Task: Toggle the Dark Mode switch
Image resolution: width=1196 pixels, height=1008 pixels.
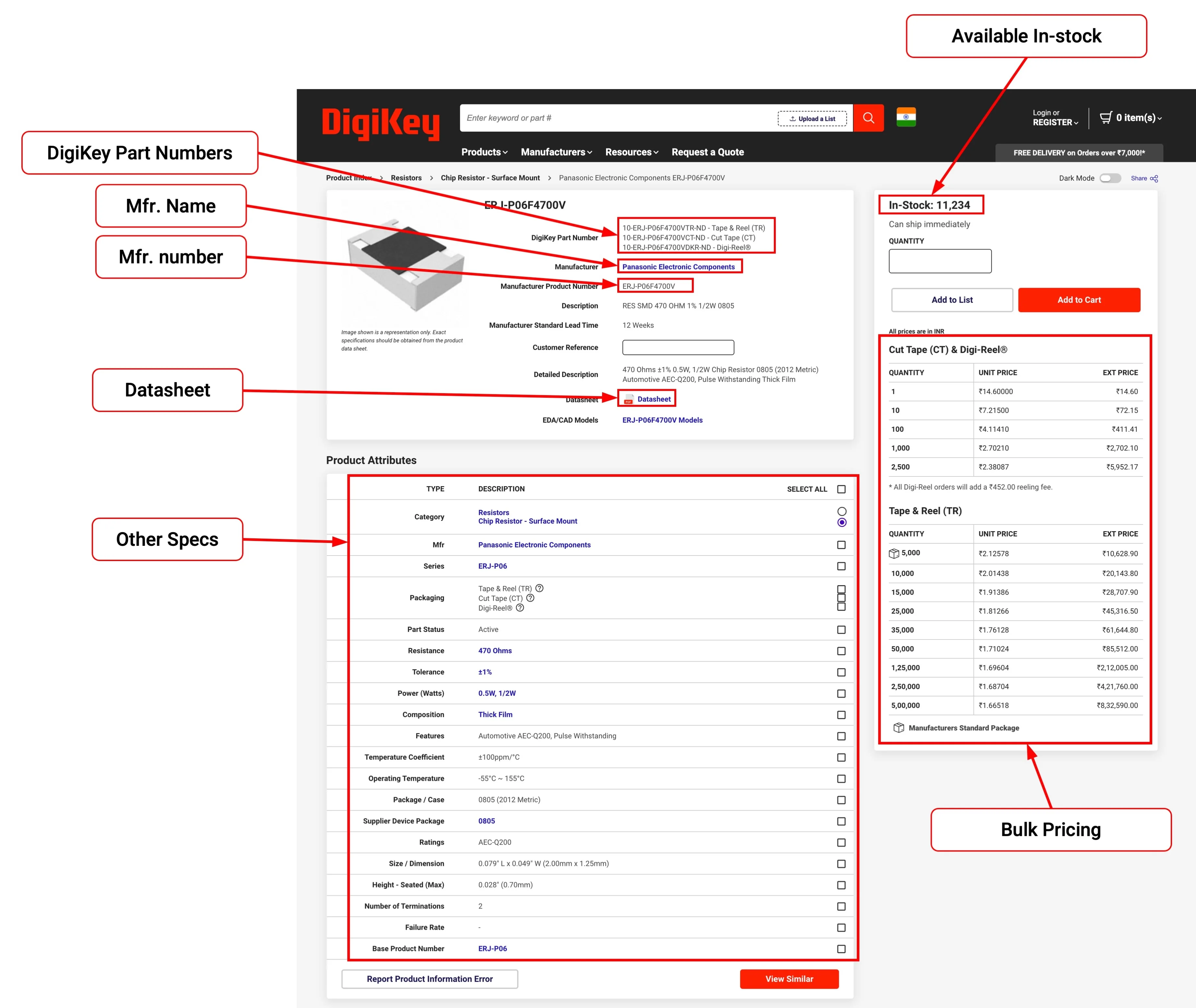Action: pyautogui.click(x=1110, y=178)
